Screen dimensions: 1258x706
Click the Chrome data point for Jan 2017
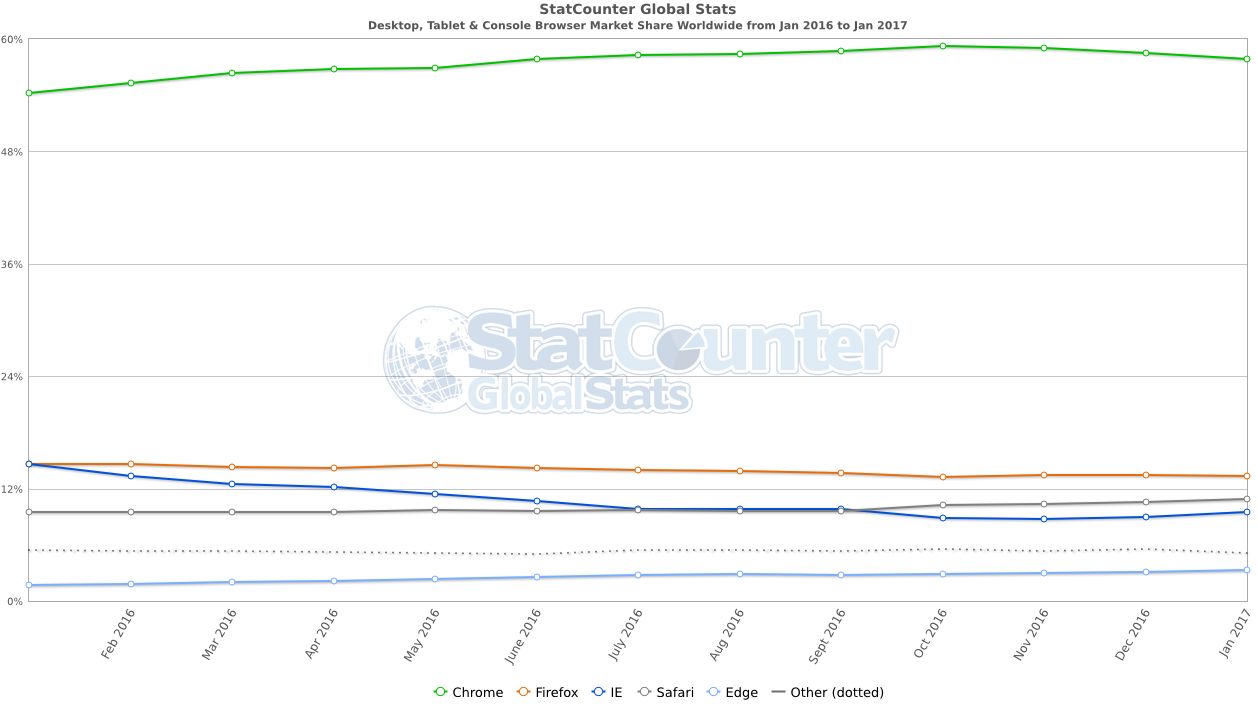pos(1247,59)
